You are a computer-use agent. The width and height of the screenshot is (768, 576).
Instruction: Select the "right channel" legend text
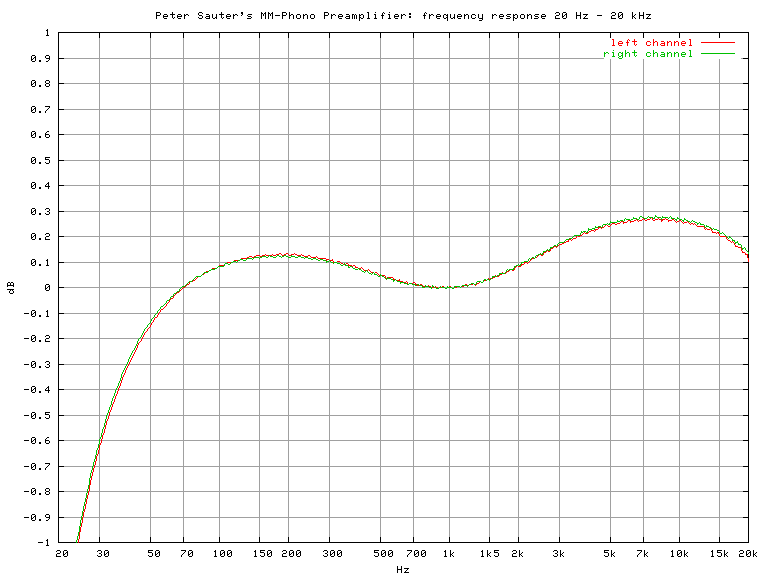pos(647,54)
